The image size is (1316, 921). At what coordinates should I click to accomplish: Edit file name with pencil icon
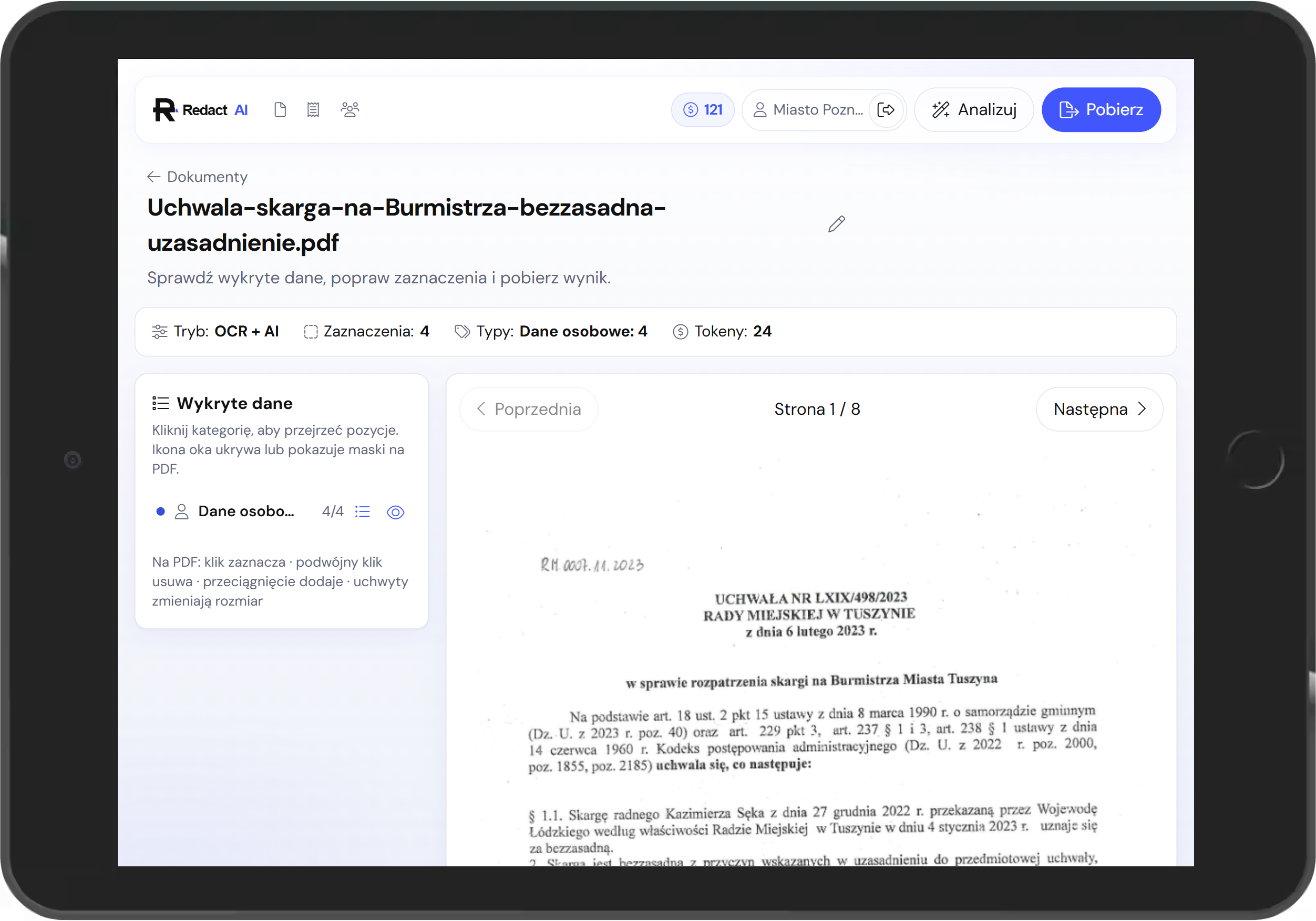tap(836, 224)
